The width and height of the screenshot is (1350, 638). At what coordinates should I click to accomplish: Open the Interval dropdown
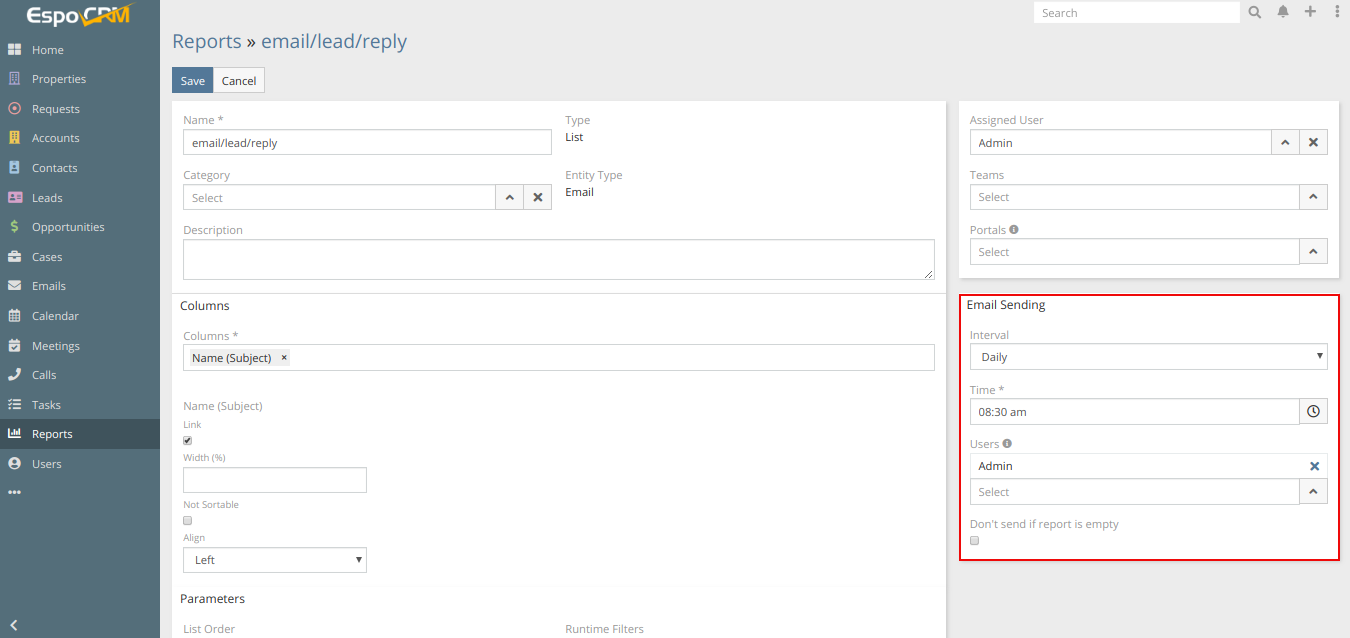[1148, 357]
